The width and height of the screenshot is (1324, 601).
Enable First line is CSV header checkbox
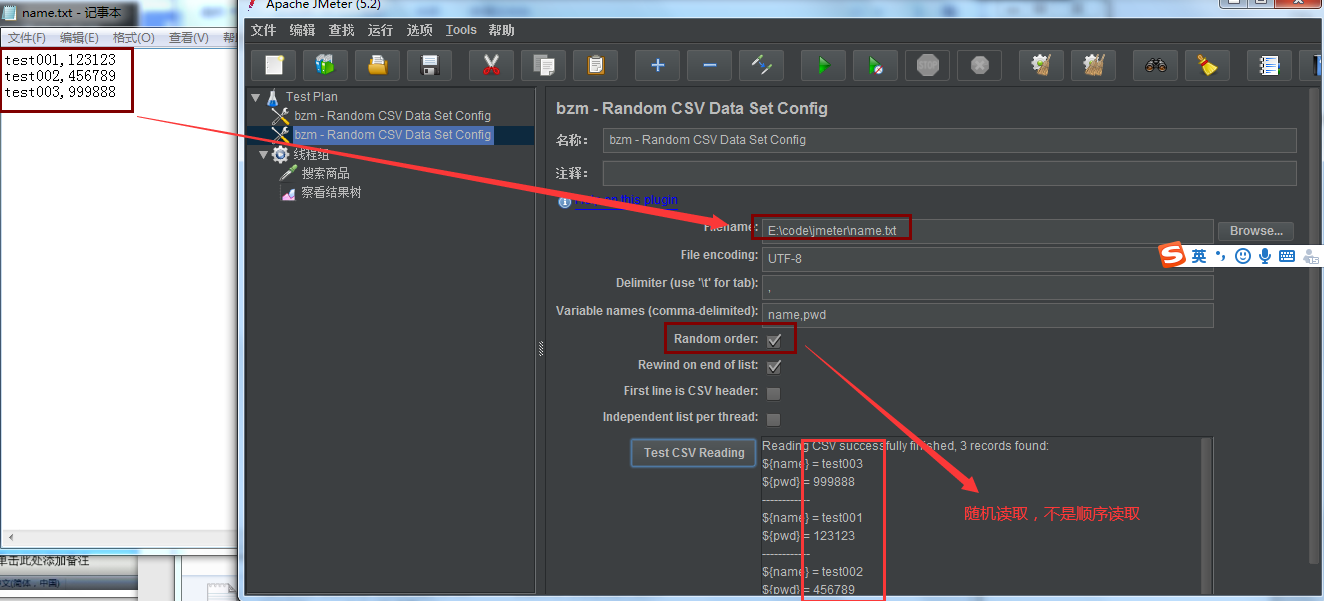pyautogui.click(x=773, y=393)
